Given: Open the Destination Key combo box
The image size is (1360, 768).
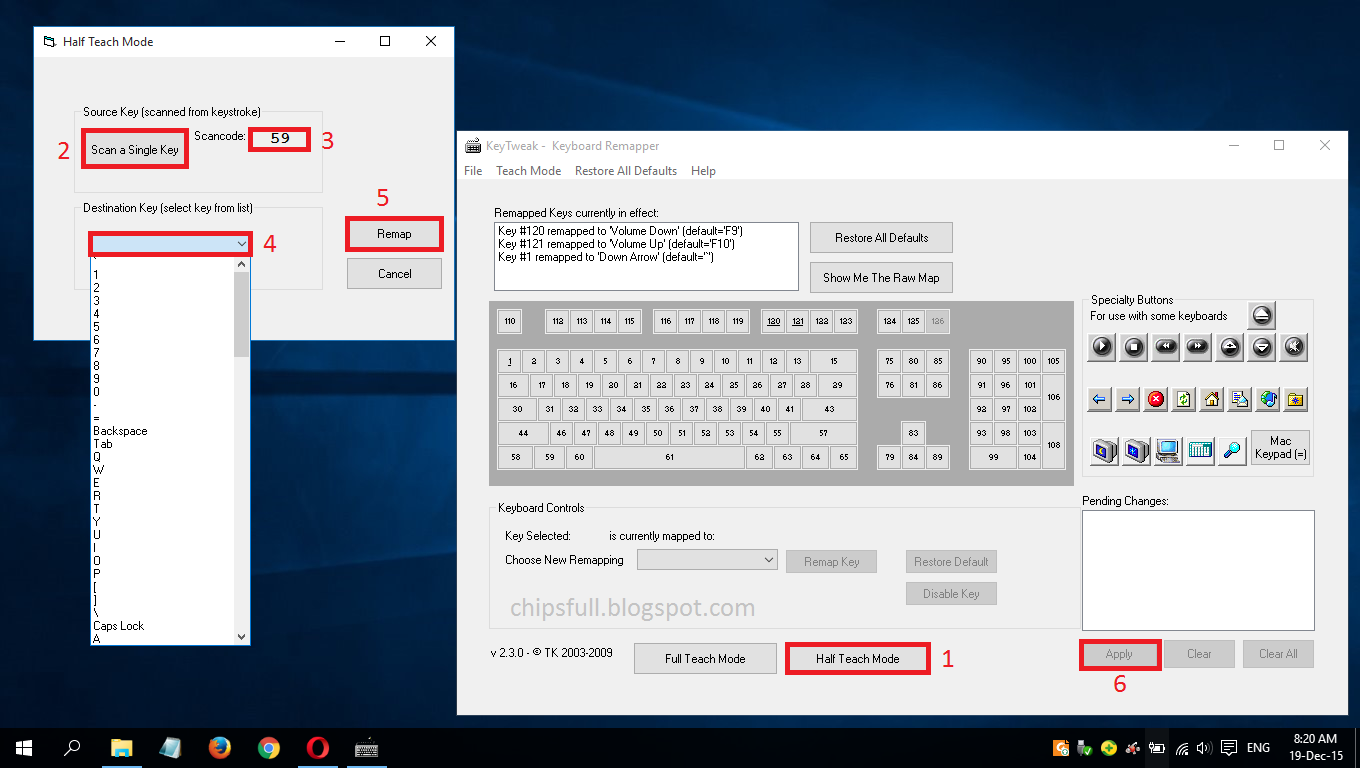Looking at the screenshot, I should click(170, 243).
